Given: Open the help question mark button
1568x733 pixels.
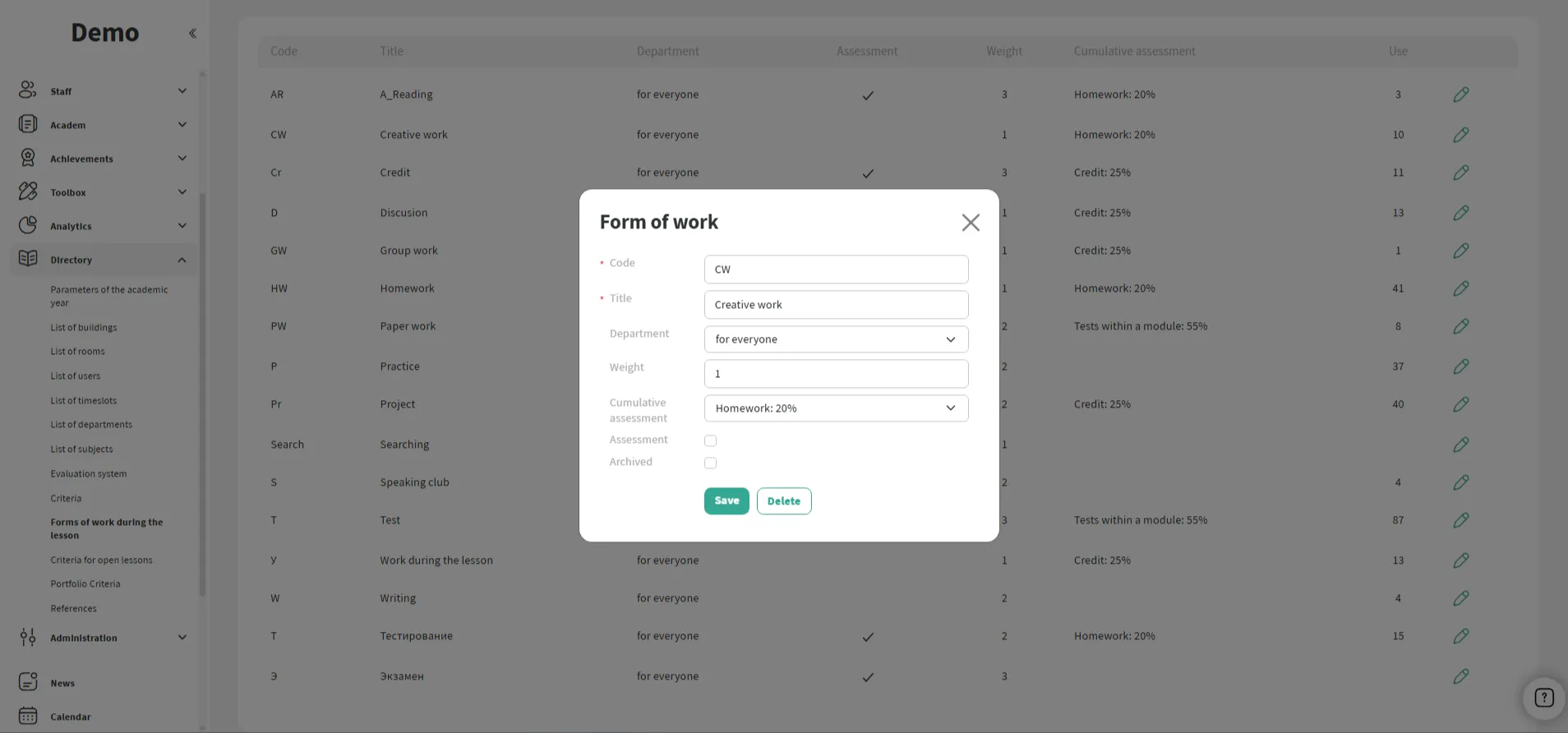Looking at the screenshot, I should [1543, 698].
